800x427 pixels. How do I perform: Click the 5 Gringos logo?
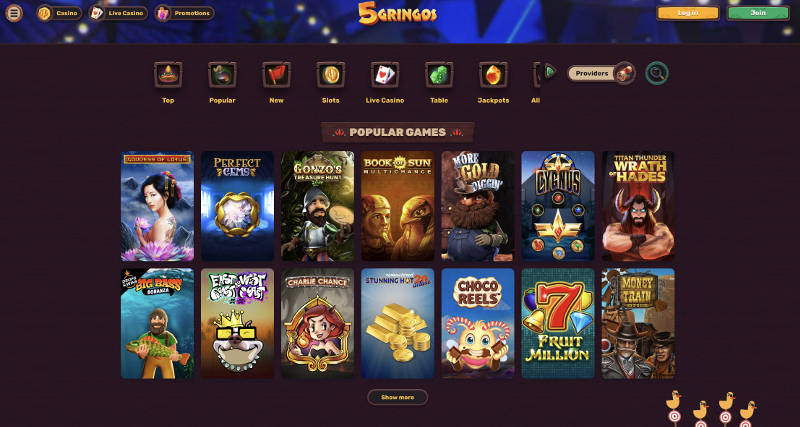397,13
